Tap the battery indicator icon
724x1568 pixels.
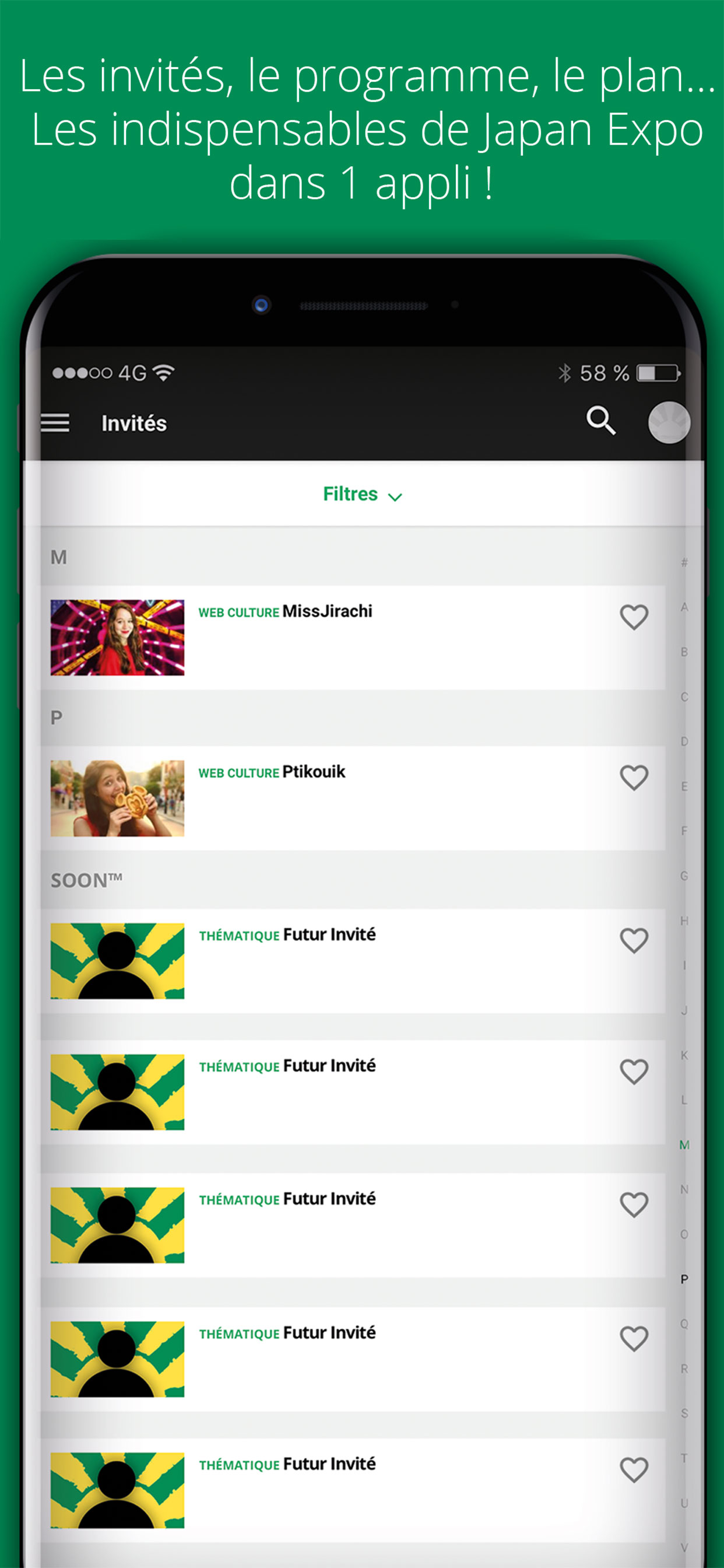point(658,373)
